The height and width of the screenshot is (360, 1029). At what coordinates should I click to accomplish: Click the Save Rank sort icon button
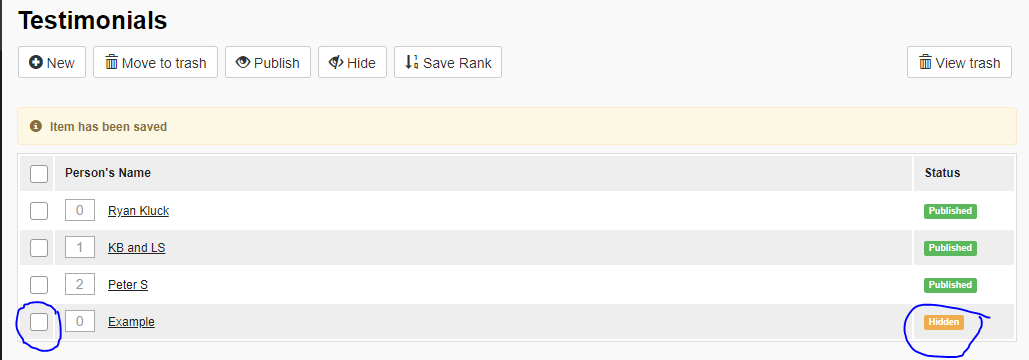coord(448,62)
